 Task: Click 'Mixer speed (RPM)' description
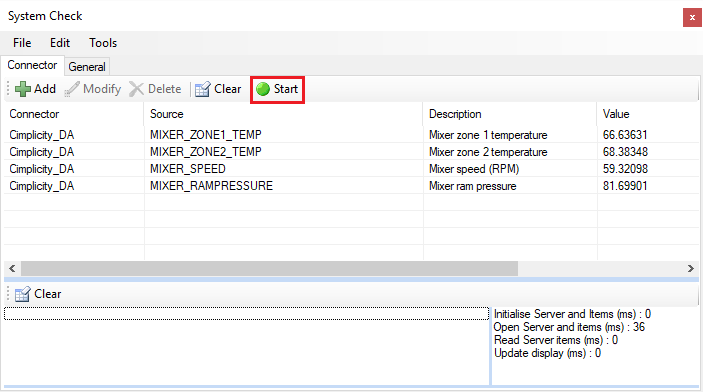474,169
